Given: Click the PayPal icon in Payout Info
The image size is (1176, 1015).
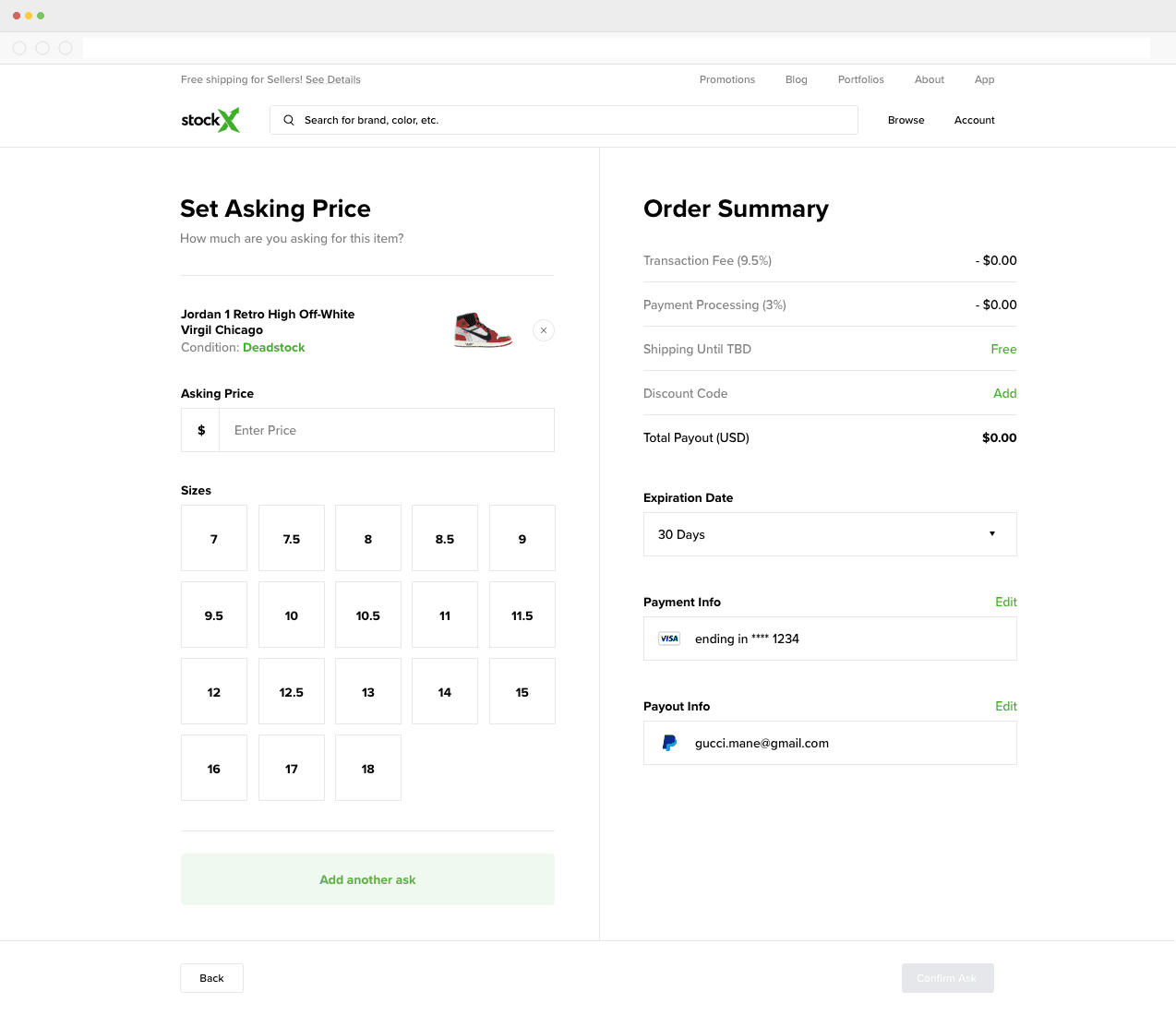Looking at the screenshot, I should coord(668,742).
